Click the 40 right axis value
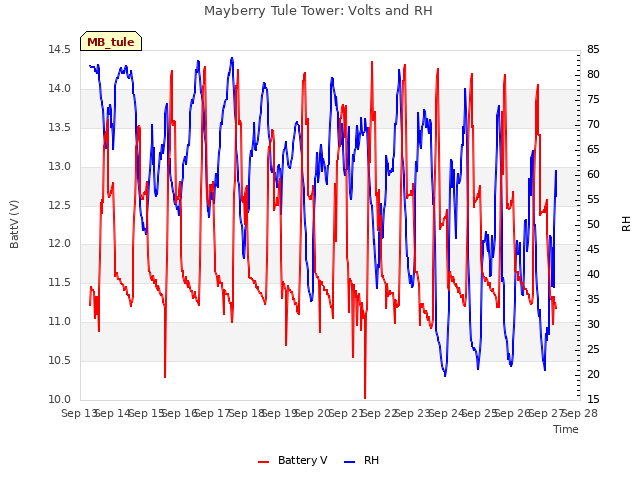Image resolution: width=640 pixels, height=480 pixels. [x=593, y=274]
